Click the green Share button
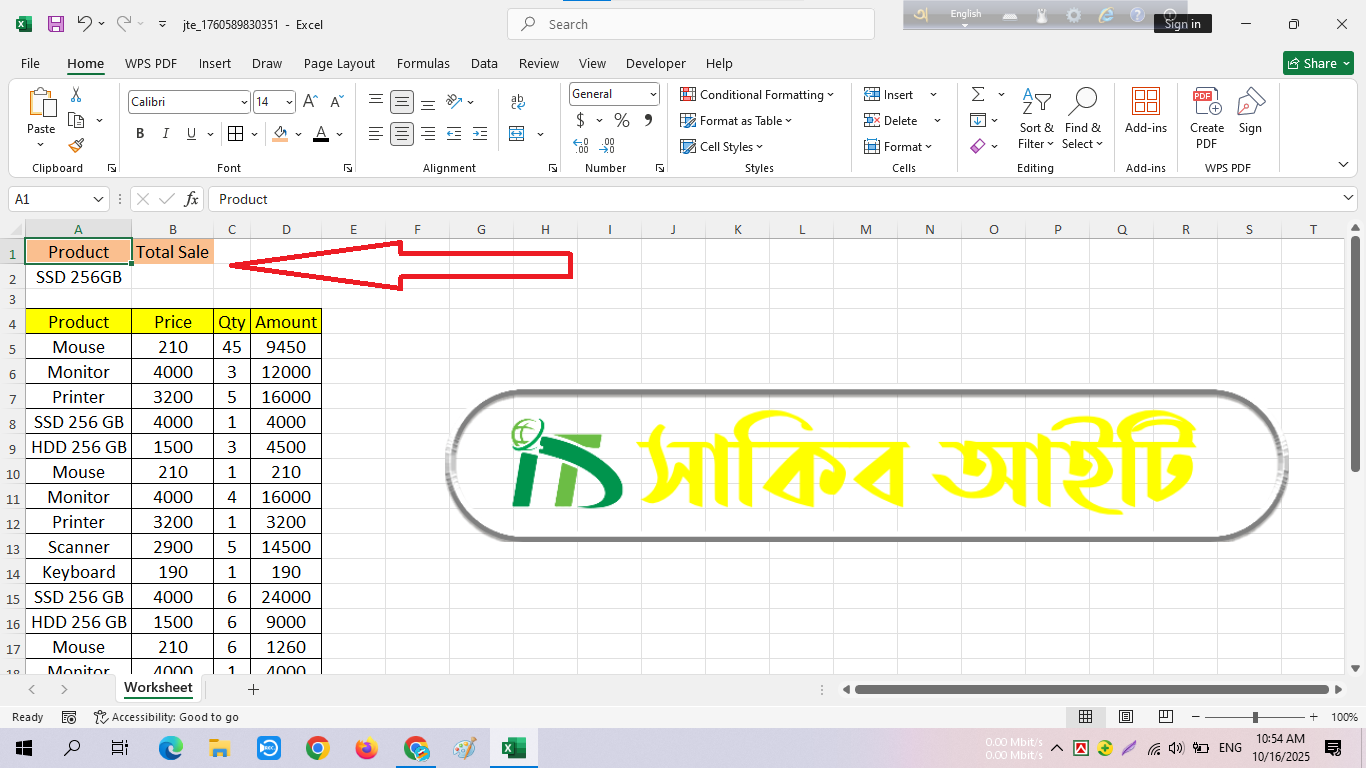The width and height of the screenshot is (1366, 768). pos(1317,63)
